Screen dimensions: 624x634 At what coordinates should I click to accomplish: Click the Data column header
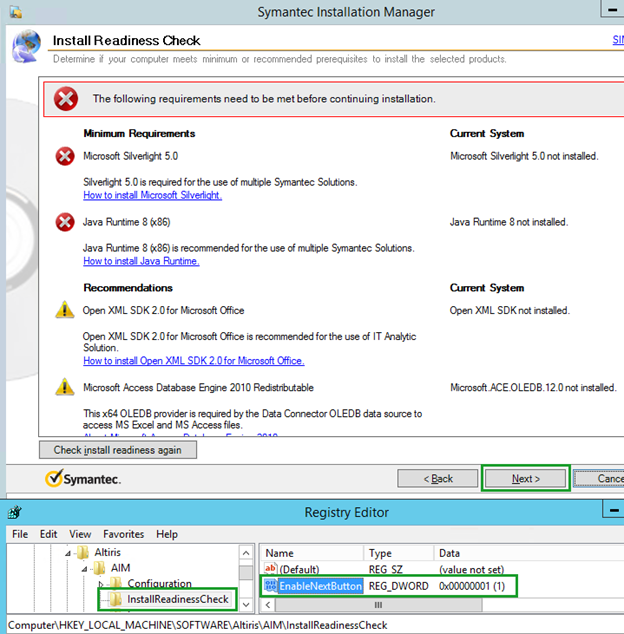click(529, 553)
